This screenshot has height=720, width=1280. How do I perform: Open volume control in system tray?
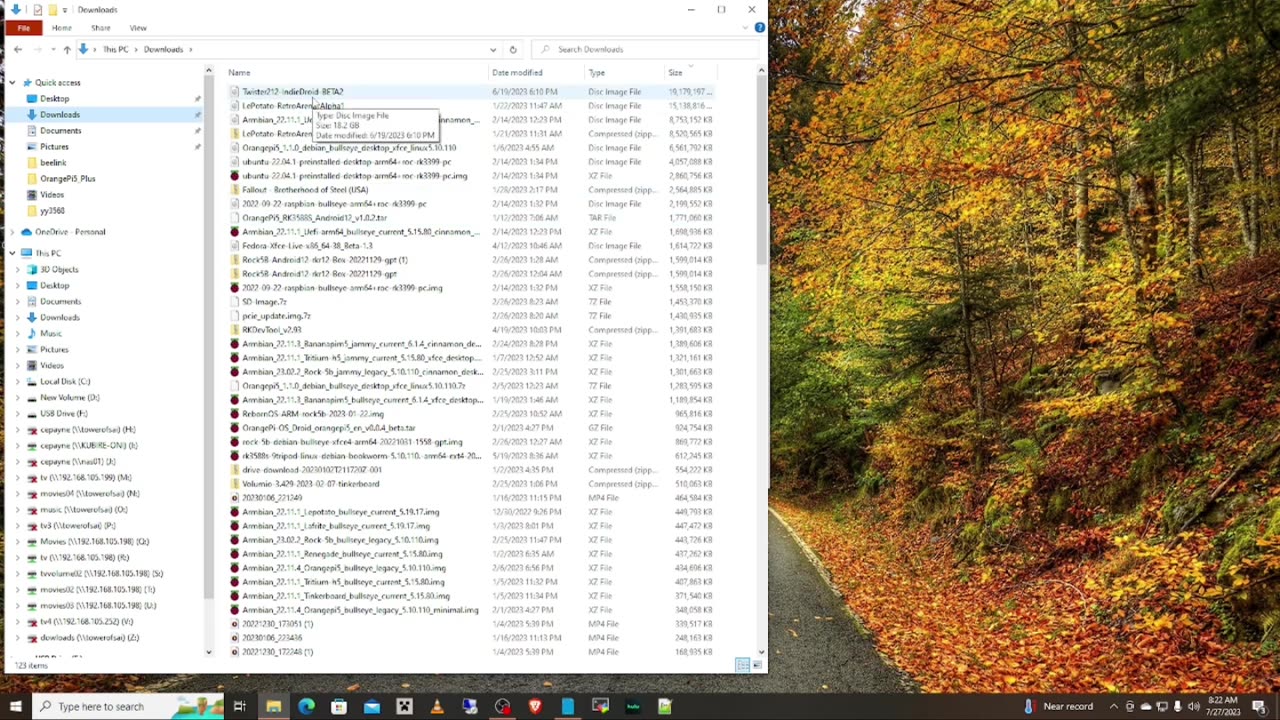click(1193, 706)
